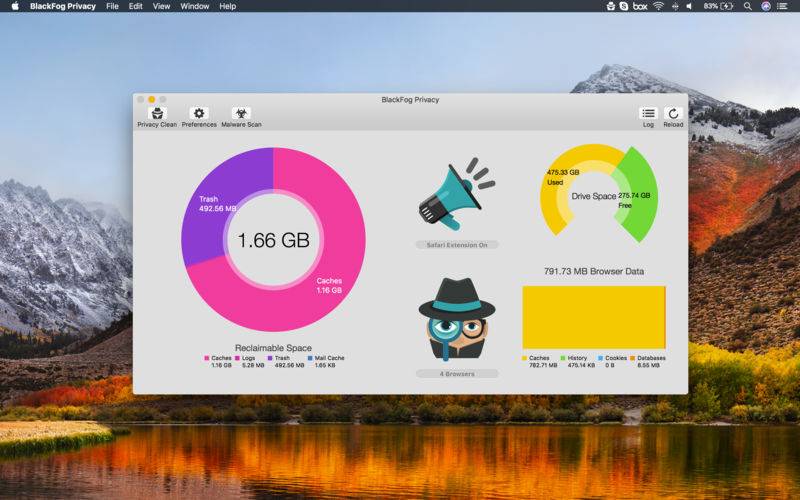Image resolution: width=800 pixels, height=500 pixels.
Task: Click the Bluetooth-like menu bar icon near Wi-Fi
Action: (x=675, y=6)
